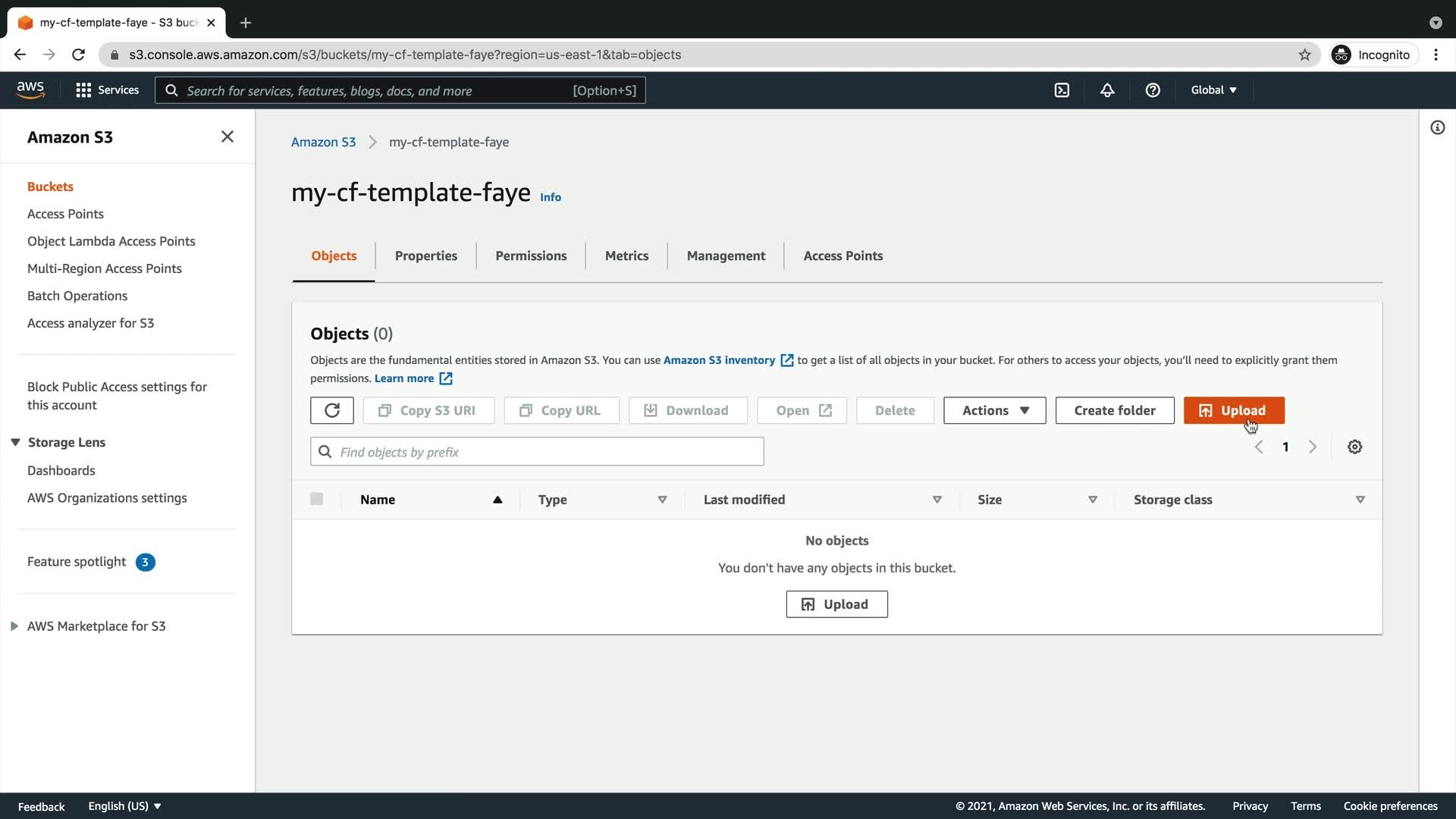Open the Global region dropdown
The image size is (1456, 819).
1213,90
